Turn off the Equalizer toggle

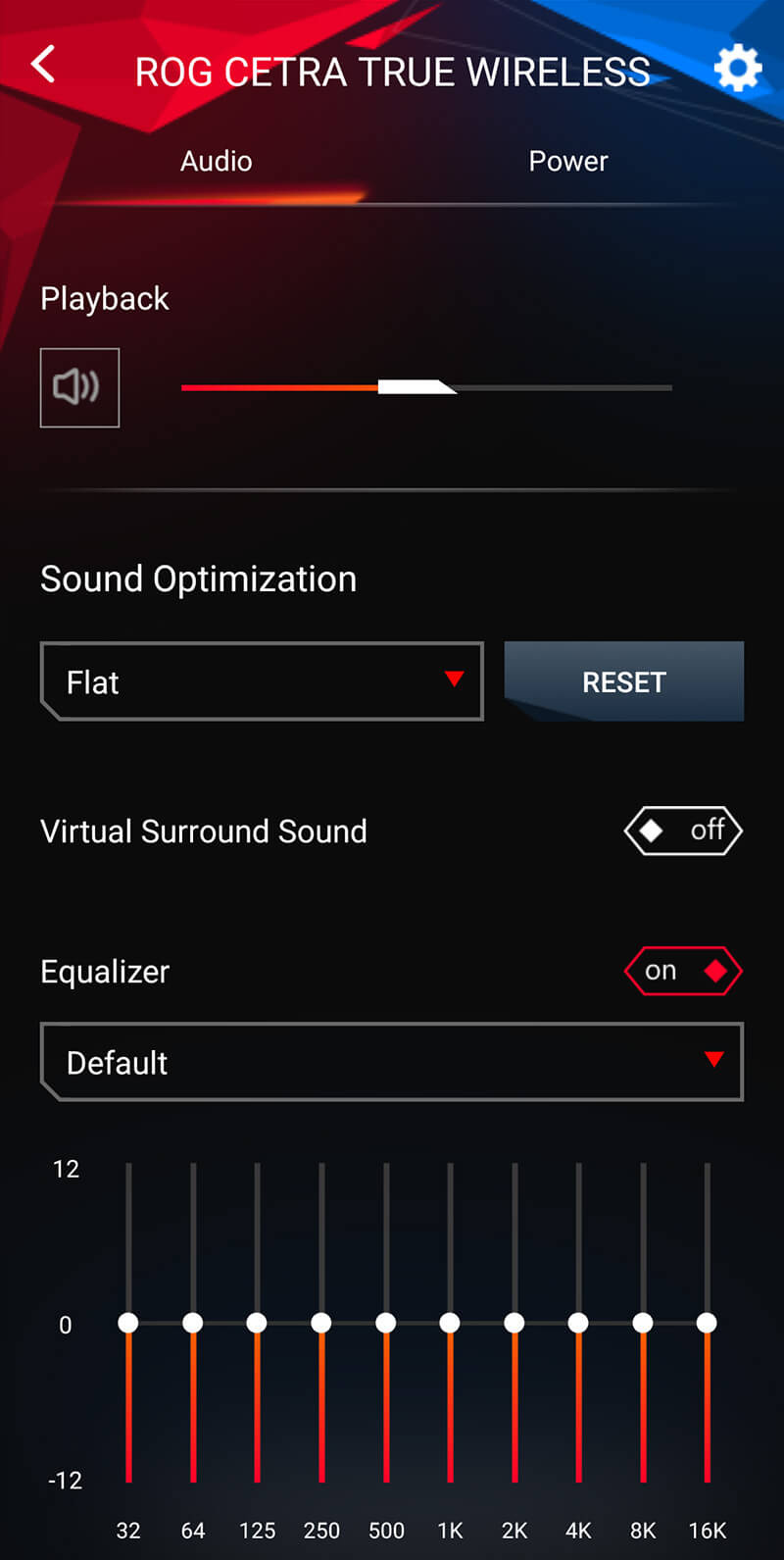(x=683, y=971)
